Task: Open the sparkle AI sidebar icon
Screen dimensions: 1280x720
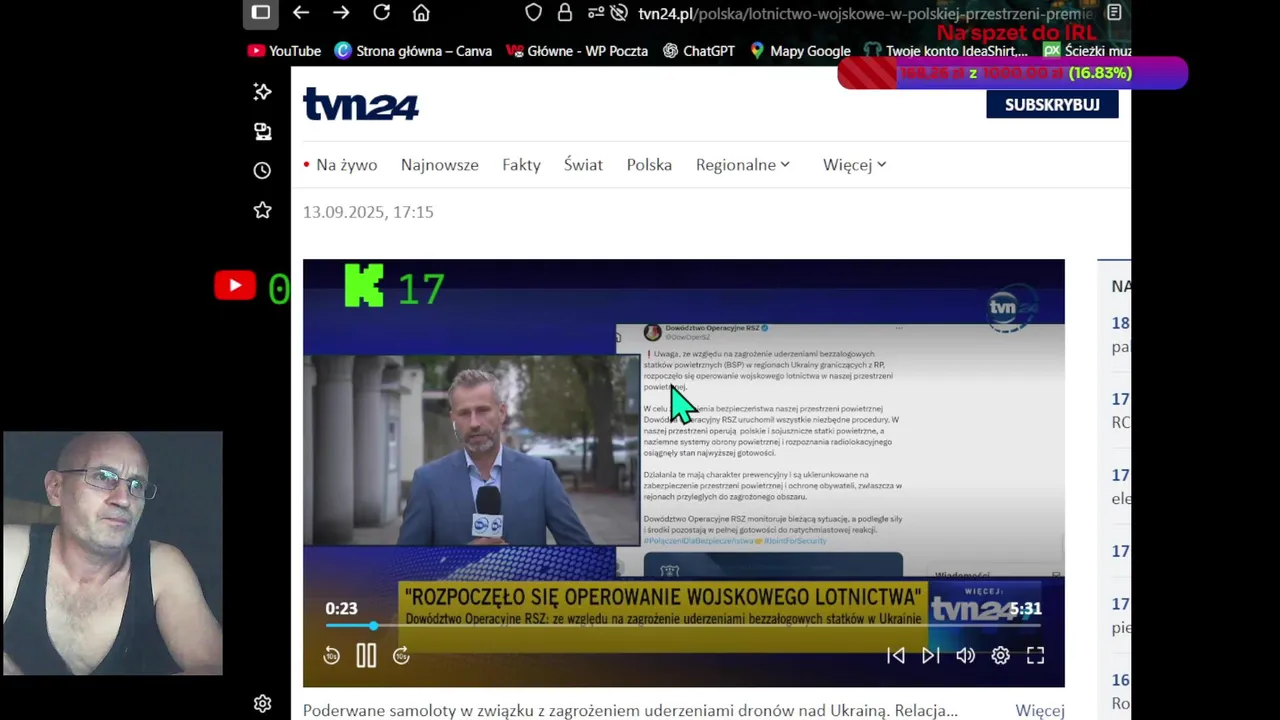Action: (262, 92)
